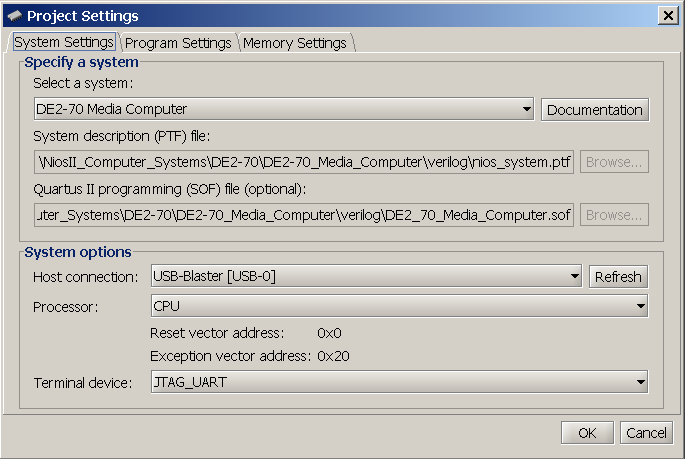Refresh the host connection list
Screen dimensions: 685x459
[618, 277]
